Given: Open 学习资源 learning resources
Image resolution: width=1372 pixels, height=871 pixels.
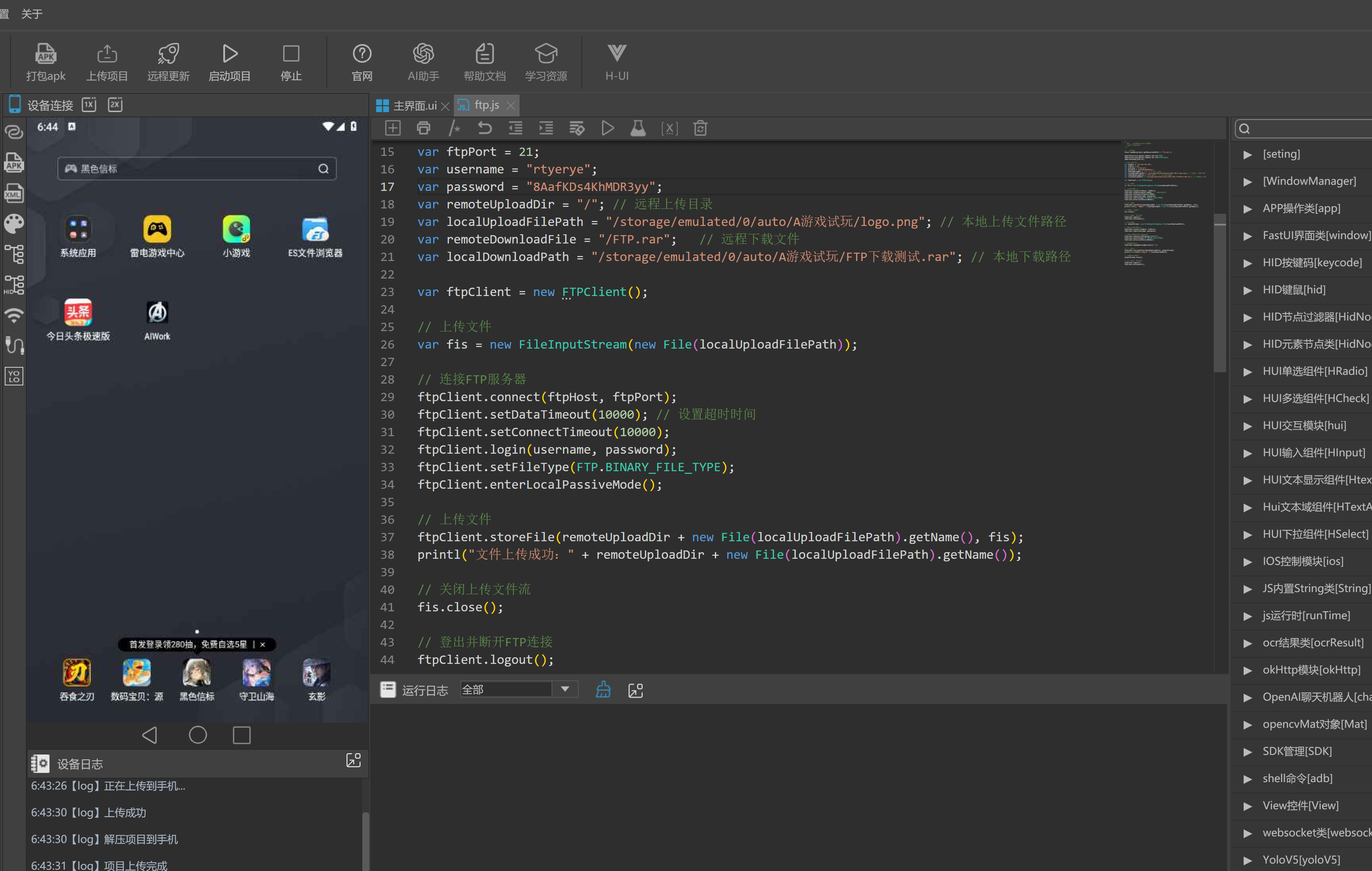Looking at the screenshot, I should (546, 62).
